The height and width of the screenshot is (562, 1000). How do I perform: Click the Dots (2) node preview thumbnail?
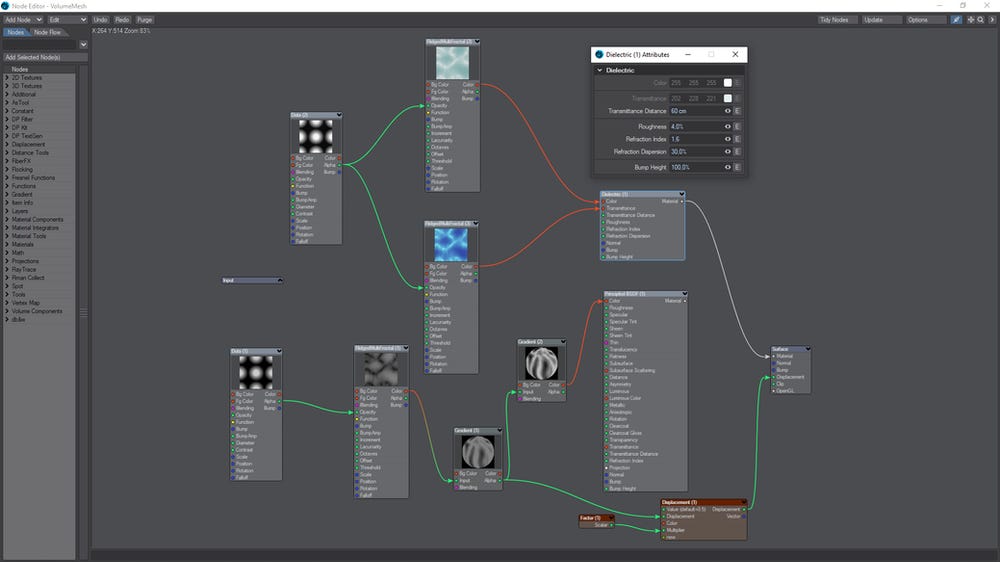tap(316, 136)
